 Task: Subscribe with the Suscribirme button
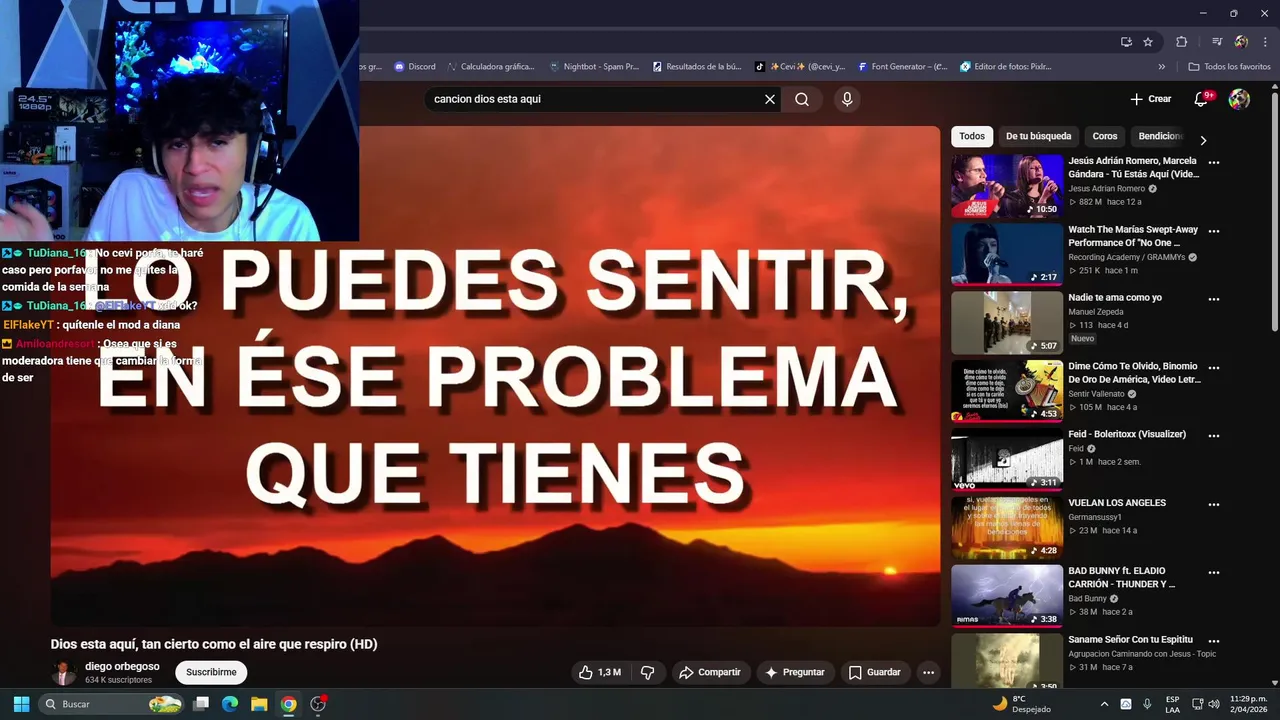pos(211,672)
